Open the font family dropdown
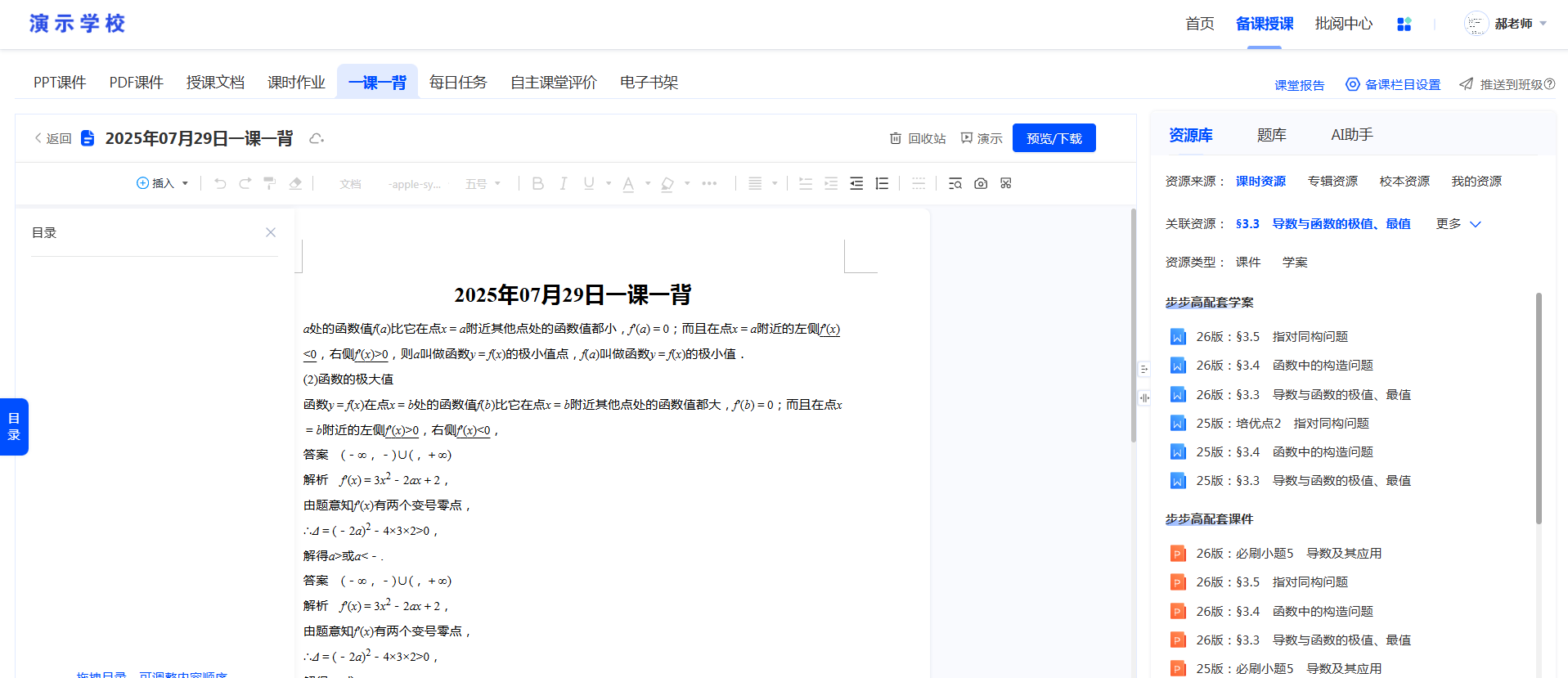1568x678 pixels. [x=415, y=184]
